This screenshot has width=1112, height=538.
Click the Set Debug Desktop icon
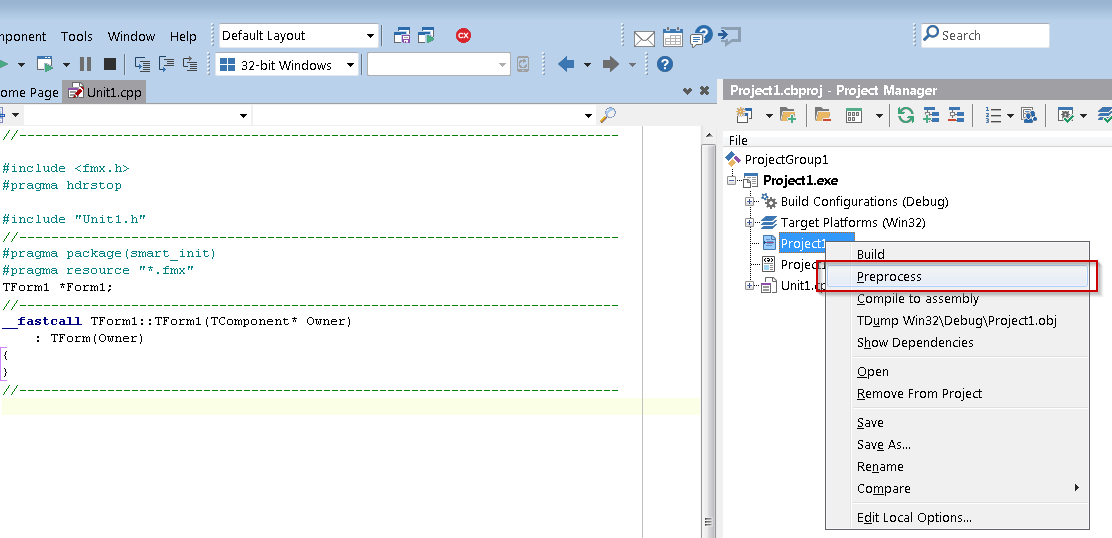pos(426,35)
